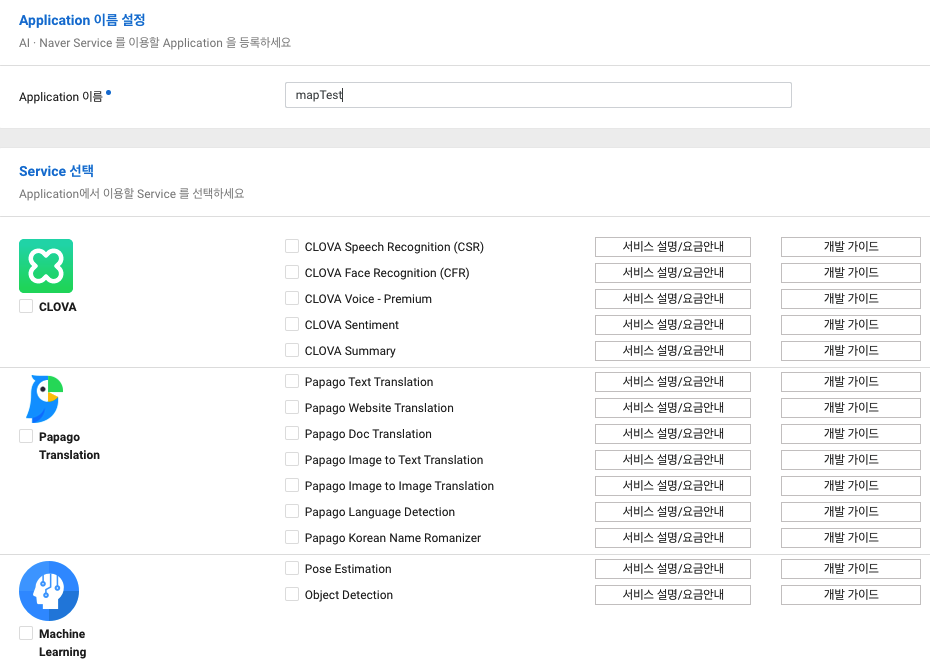The width and height of the screenshot is (930, 664).
Task: Show 서비스 설명/요금안내 for Papago Image to Image
Action: (x=673, y=486)
